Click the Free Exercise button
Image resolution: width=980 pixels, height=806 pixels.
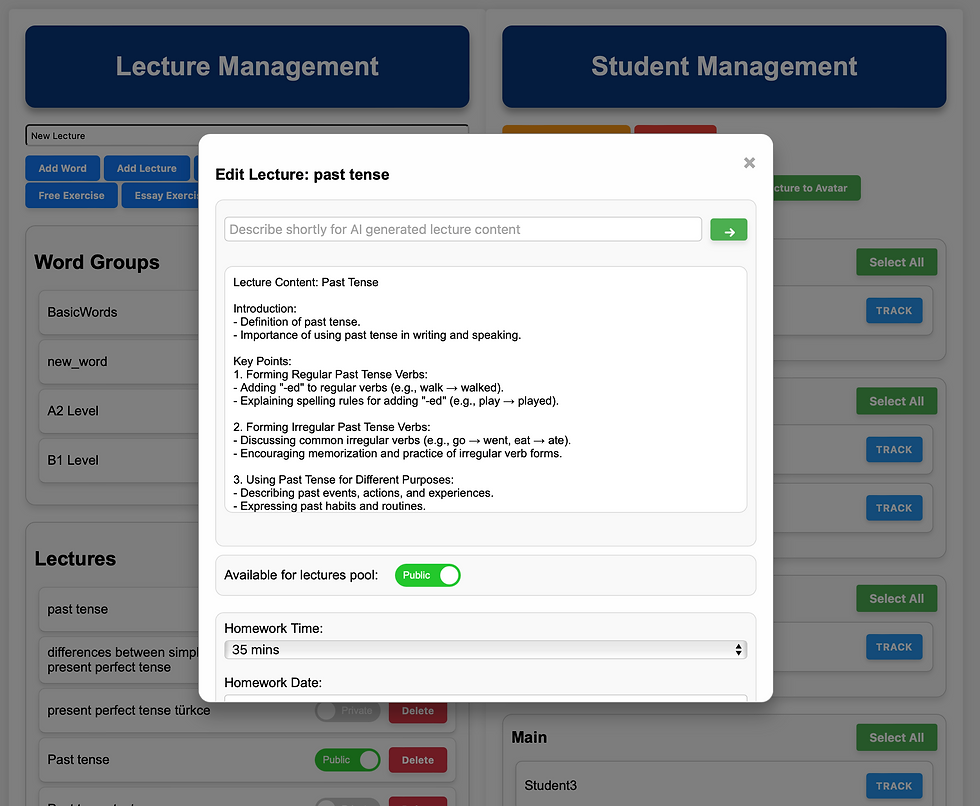tap(71, 196)
